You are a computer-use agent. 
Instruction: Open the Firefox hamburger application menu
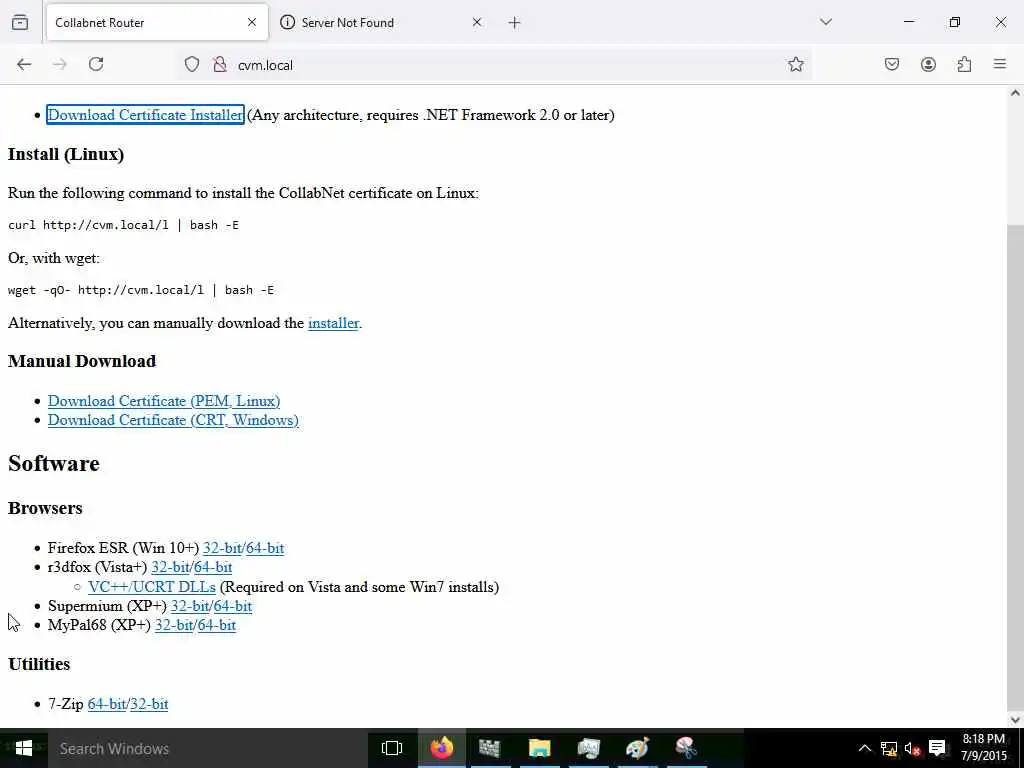coord(1000,64)
